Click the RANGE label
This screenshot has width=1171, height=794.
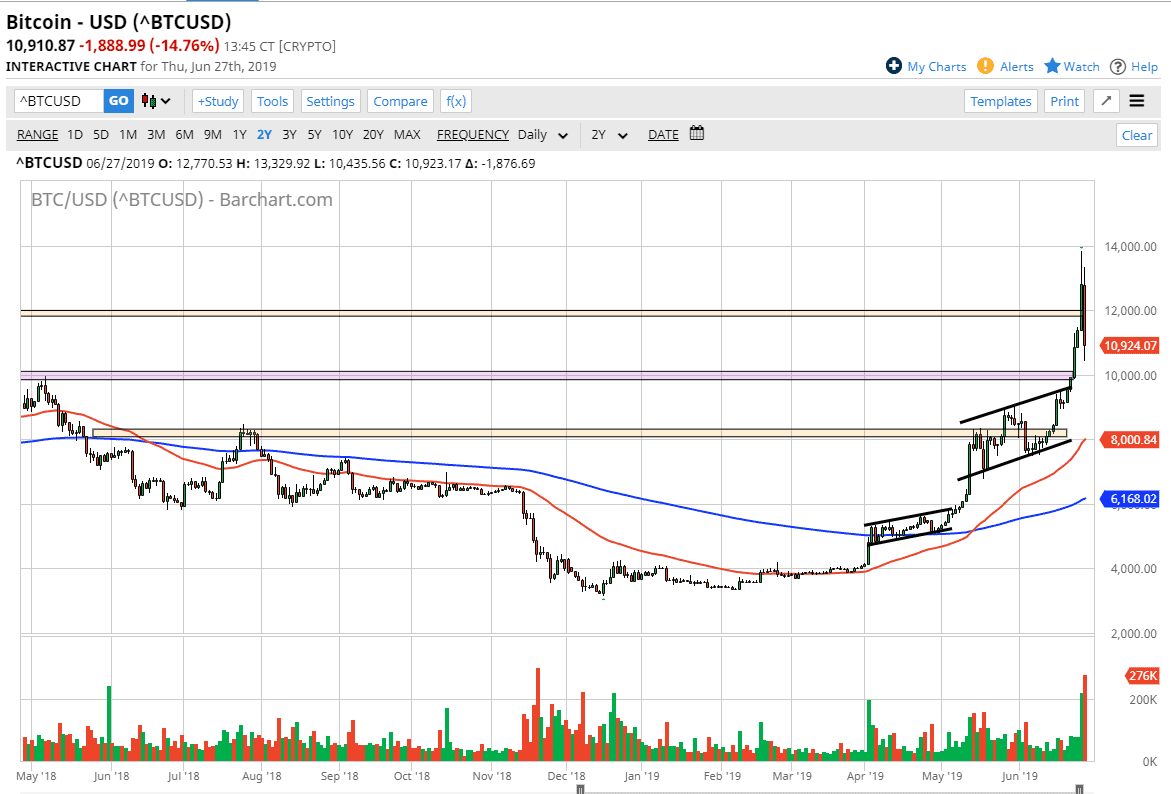pos(37,134)
